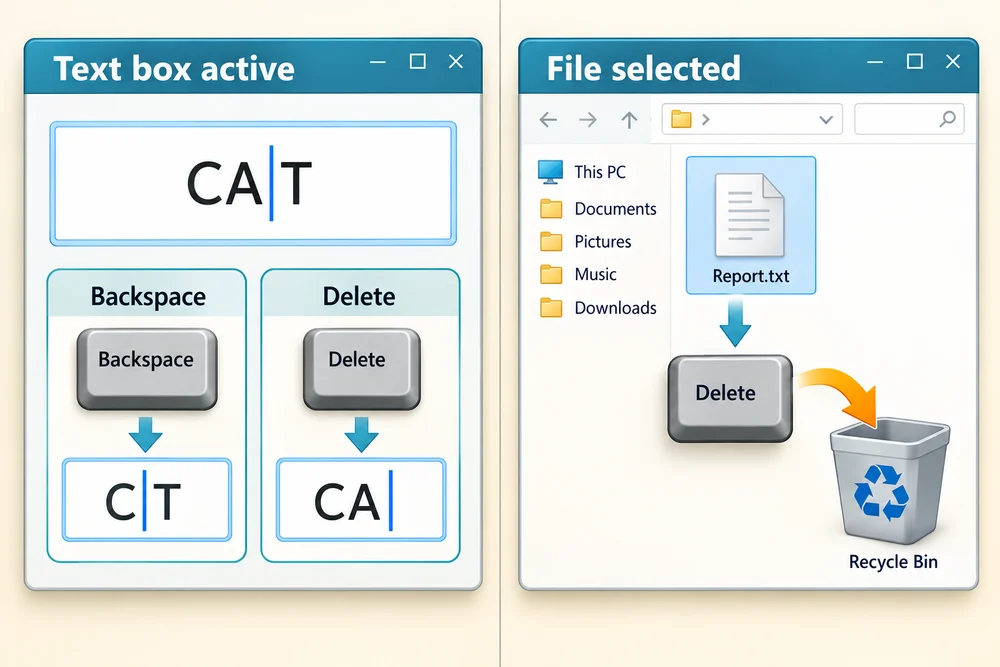Open Music in the sidebar

click(x=578, y=275)
